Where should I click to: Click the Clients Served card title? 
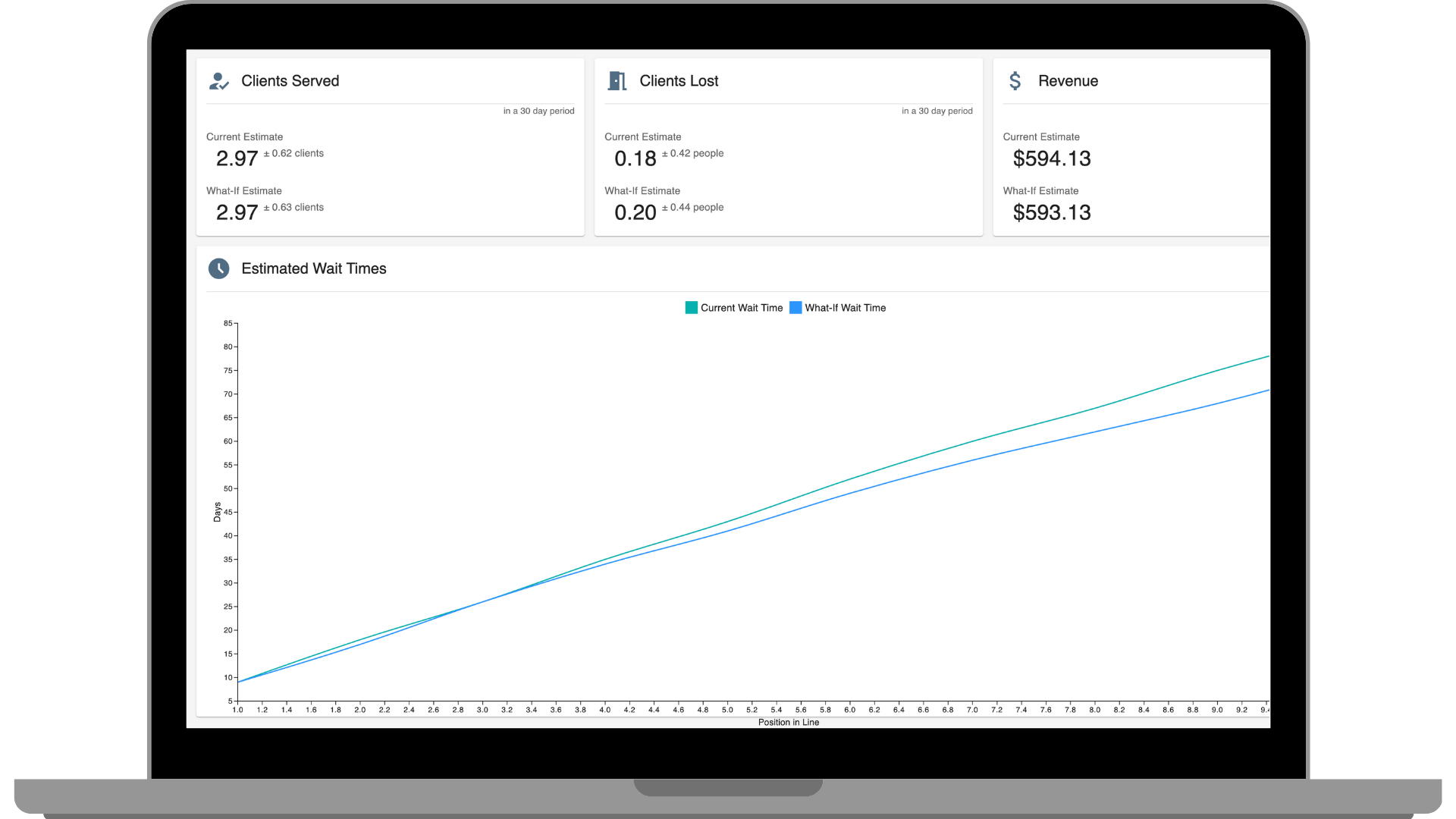point(290,81)
